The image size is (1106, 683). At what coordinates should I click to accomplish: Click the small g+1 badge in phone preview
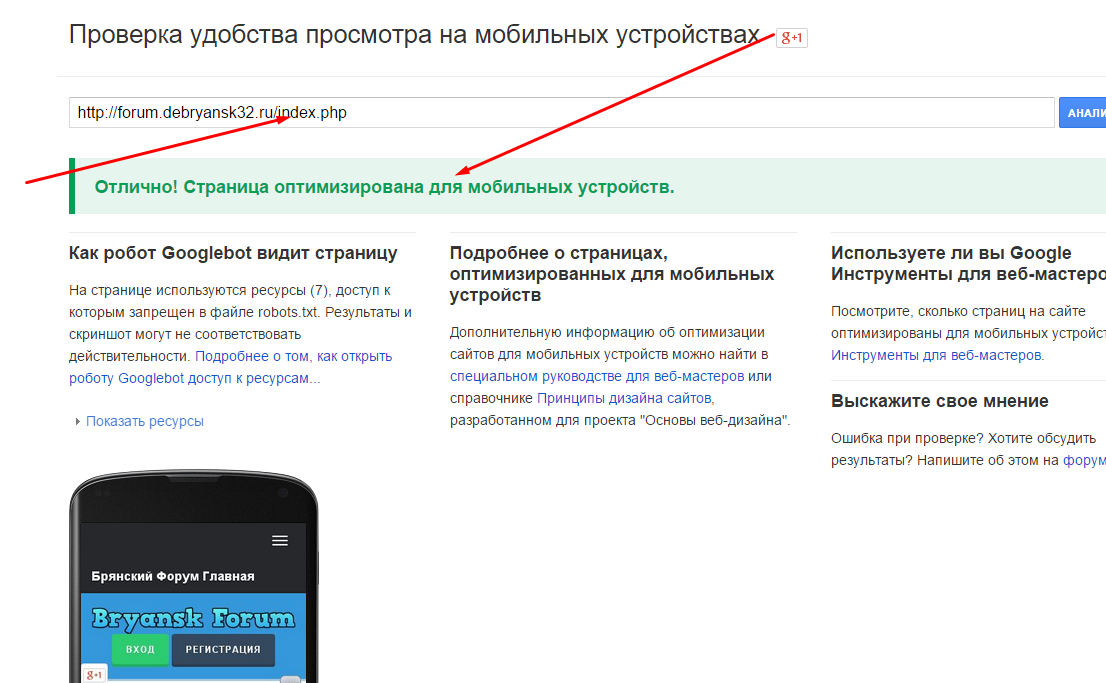pyautogui.click(x=95, y=675)
